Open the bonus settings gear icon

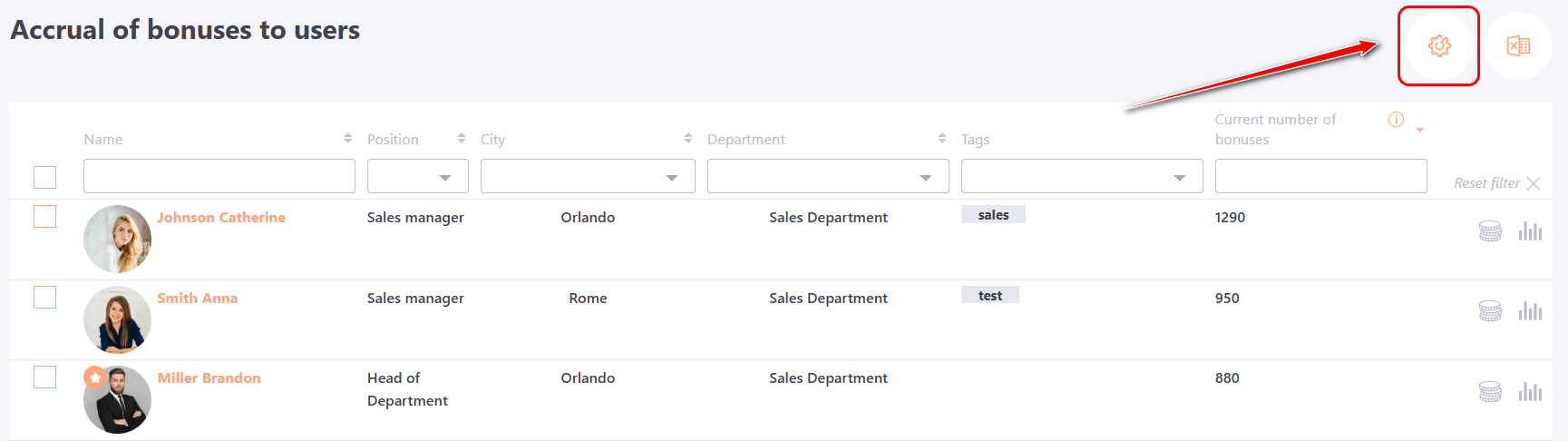(1439, 45)
